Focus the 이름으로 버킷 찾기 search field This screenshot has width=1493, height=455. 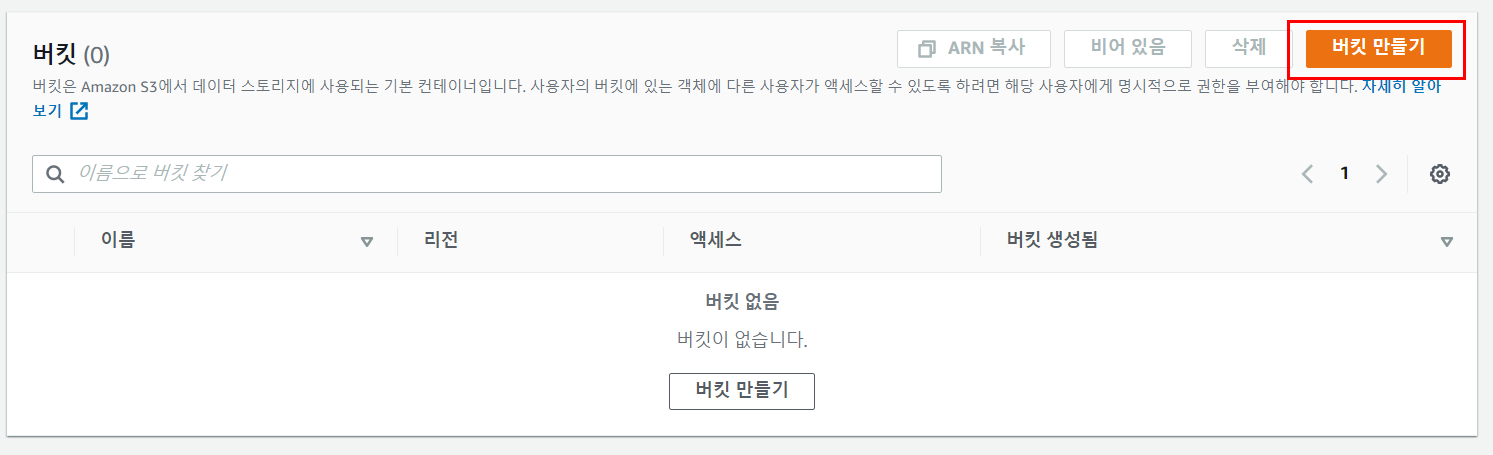487,174
